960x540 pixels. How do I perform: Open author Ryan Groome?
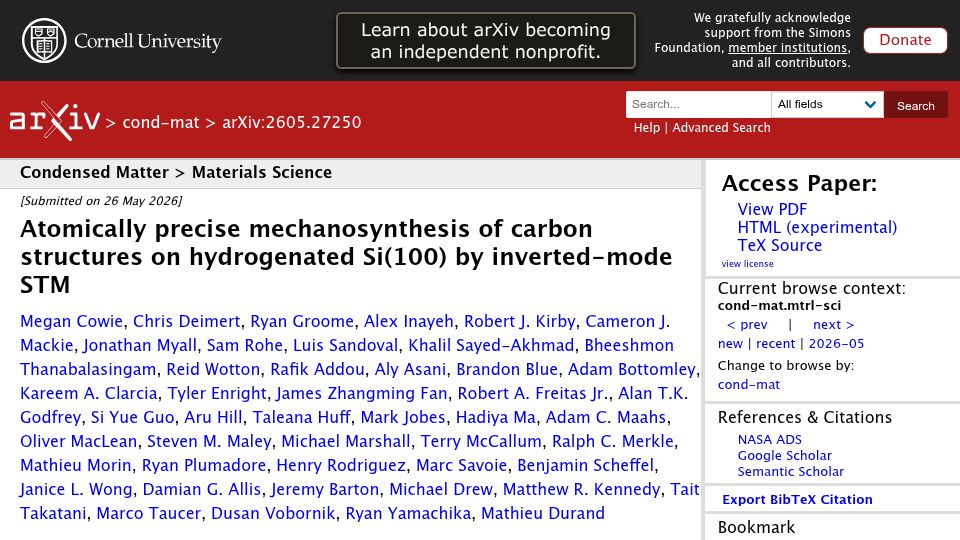tap(302, 321)
